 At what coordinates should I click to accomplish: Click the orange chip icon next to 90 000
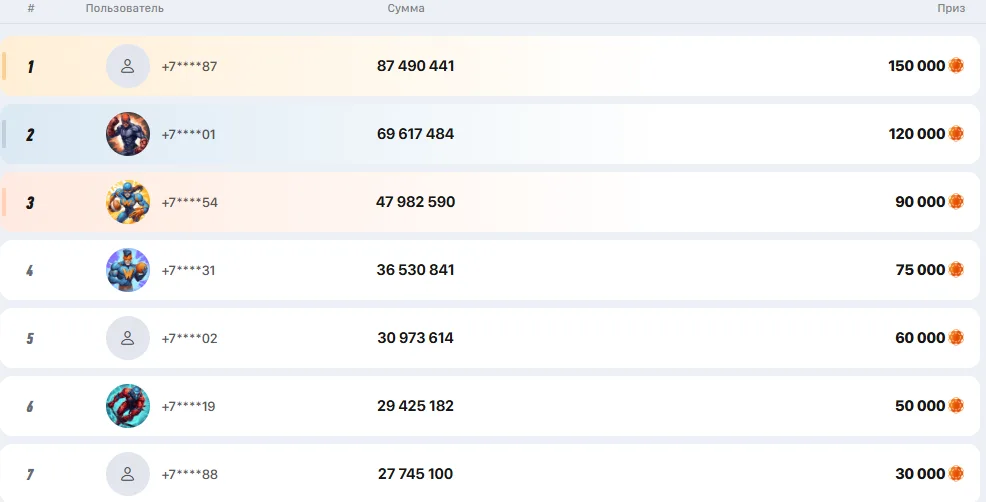[x=956, y=201]
